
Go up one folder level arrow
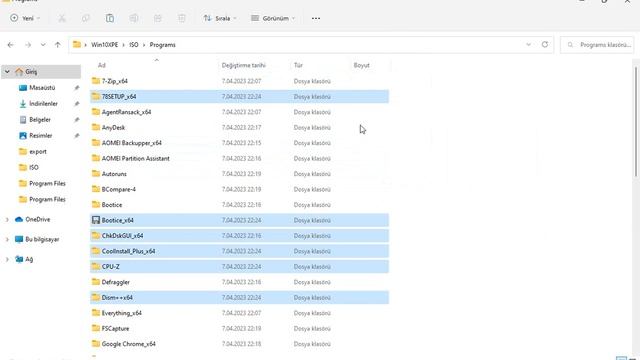(x=58, y=45)
